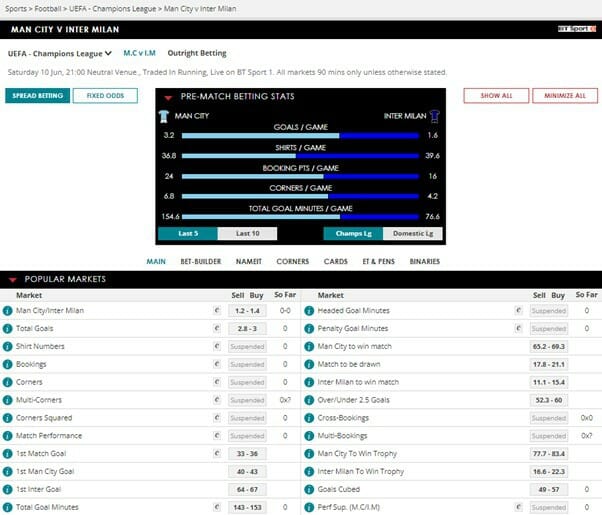
Task: Show Champs Lg statistics
Action: click(353, 233)
